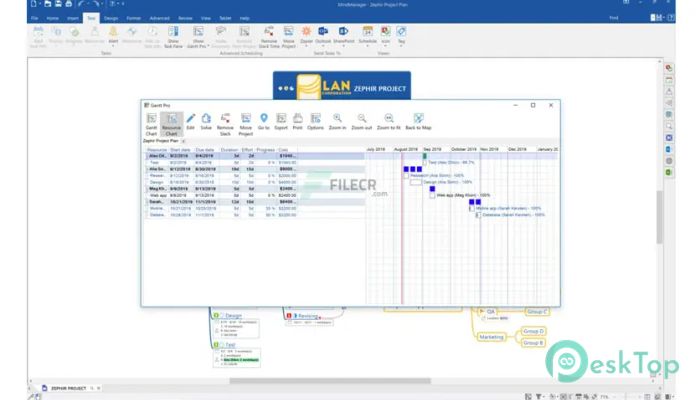
Task: Select the QA topic on the map
Action: point(491,312)
